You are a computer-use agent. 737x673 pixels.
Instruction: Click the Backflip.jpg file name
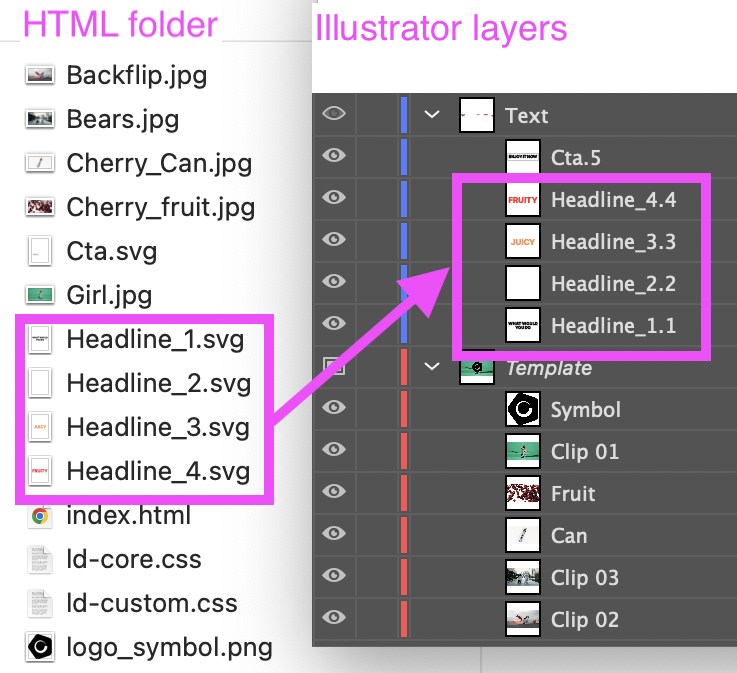(137, 76)
